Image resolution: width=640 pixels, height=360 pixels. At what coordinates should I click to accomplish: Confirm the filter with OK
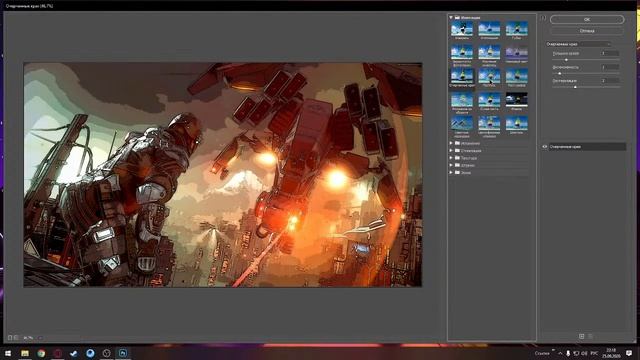point(587,20)
